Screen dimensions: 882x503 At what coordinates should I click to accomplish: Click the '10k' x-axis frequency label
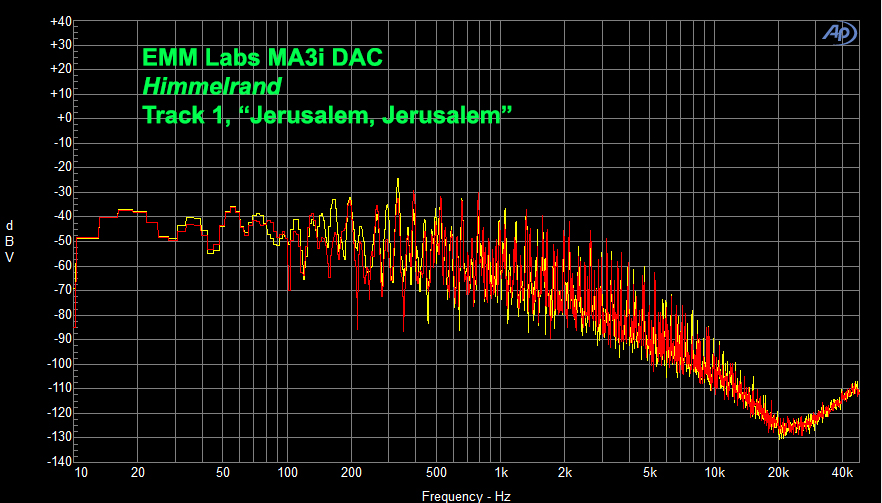pyautogui.click(x=714, y=473)
